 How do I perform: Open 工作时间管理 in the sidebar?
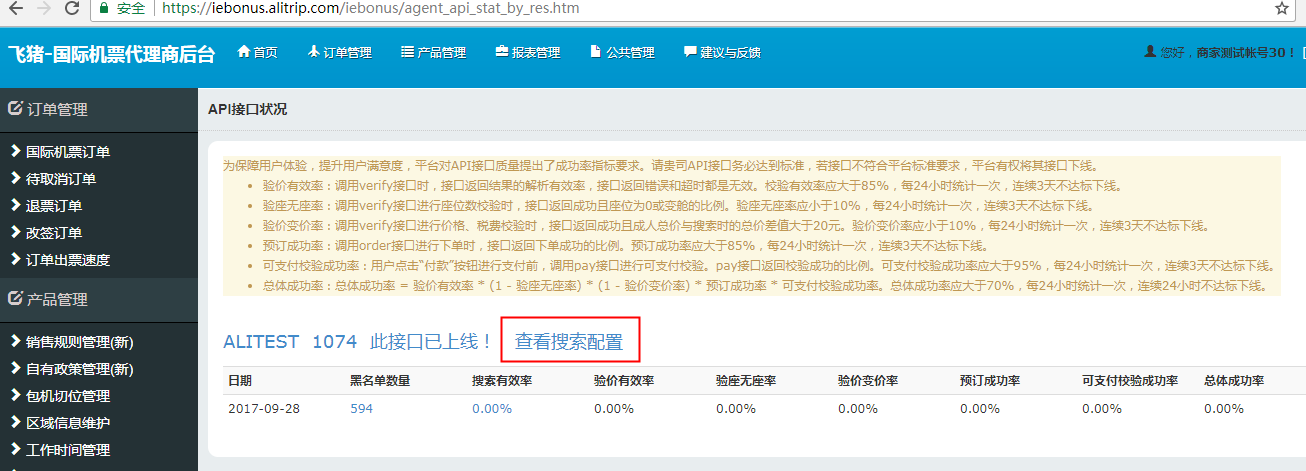click(x=68, y=450)
